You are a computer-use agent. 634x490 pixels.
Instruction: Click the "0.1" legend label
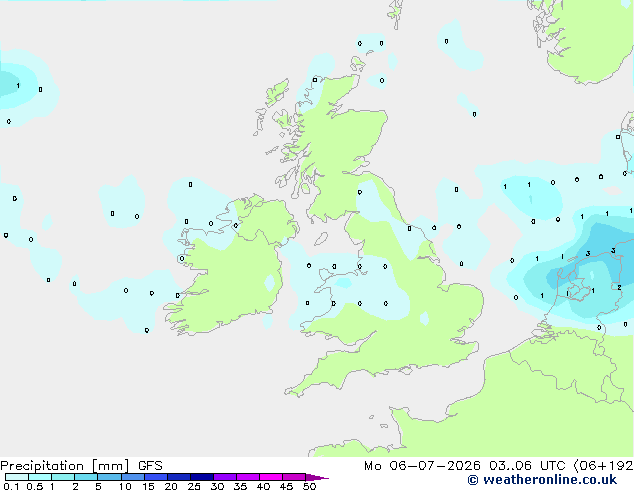point(11,486)
